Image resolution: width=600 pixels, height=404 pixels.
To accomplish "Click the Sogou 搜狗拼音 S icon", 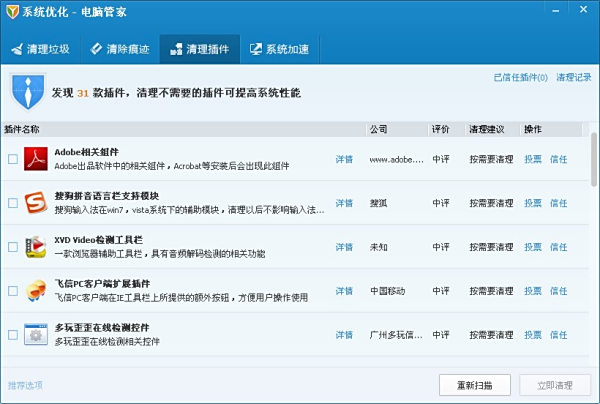I will click(x=36, y=202).
